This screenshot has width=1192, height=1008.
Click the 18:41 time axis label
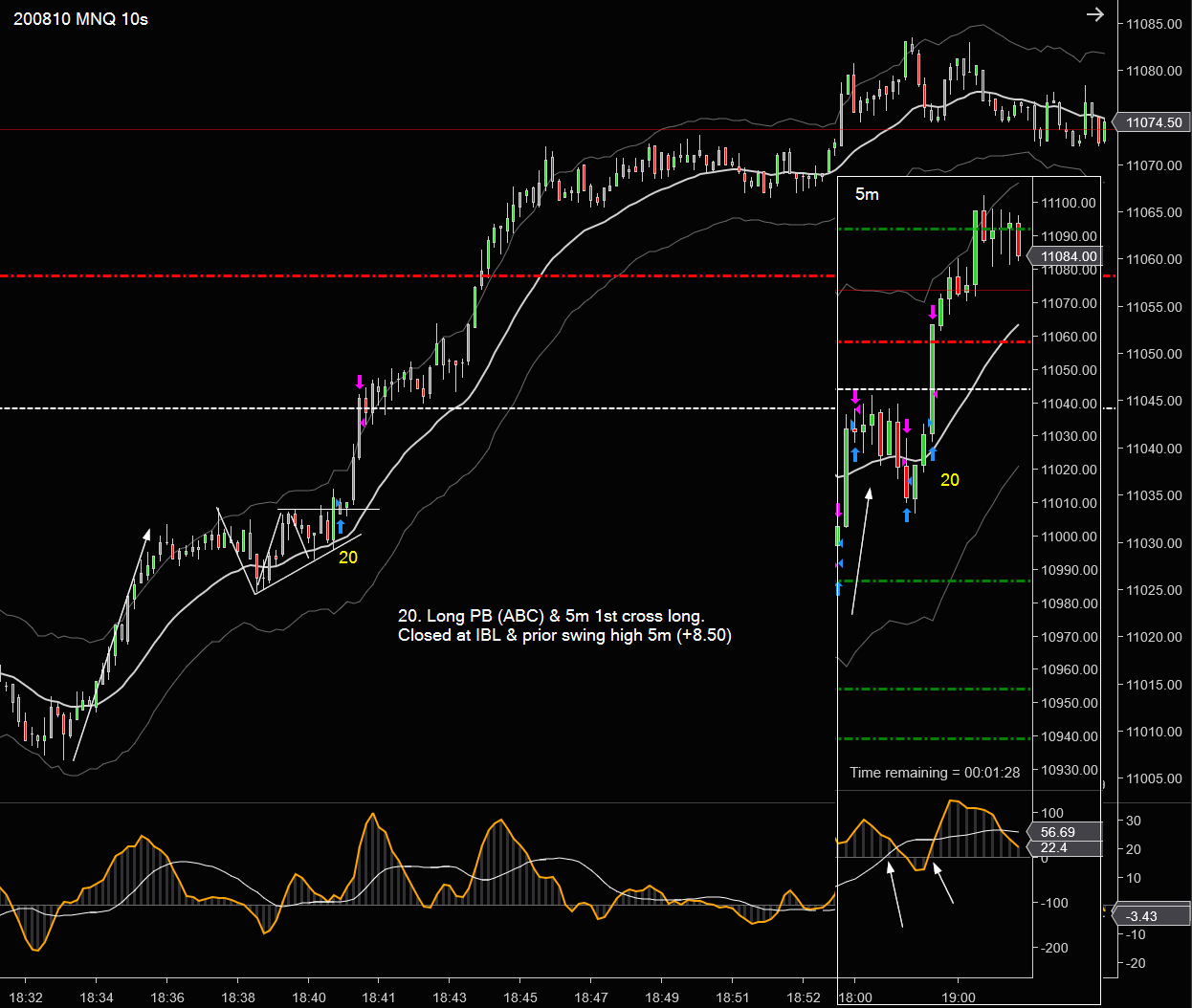(x=378, y=997)
